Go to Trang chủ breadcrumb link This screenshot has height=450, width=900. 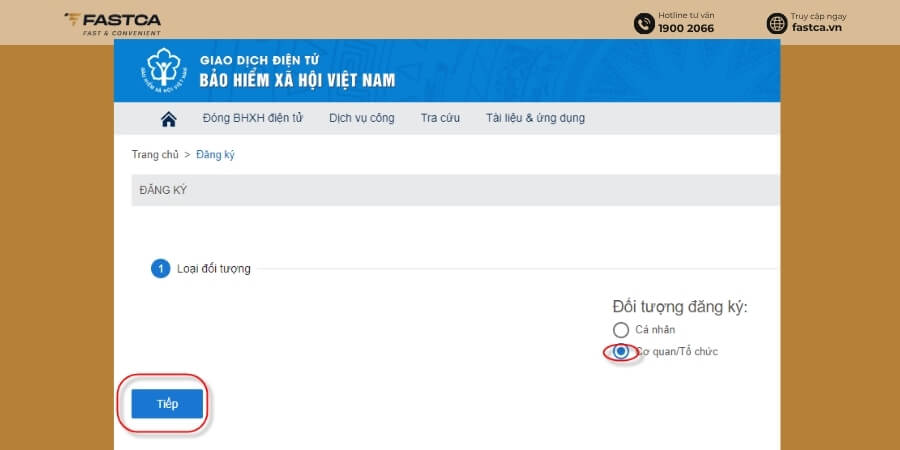click(155, 154)
